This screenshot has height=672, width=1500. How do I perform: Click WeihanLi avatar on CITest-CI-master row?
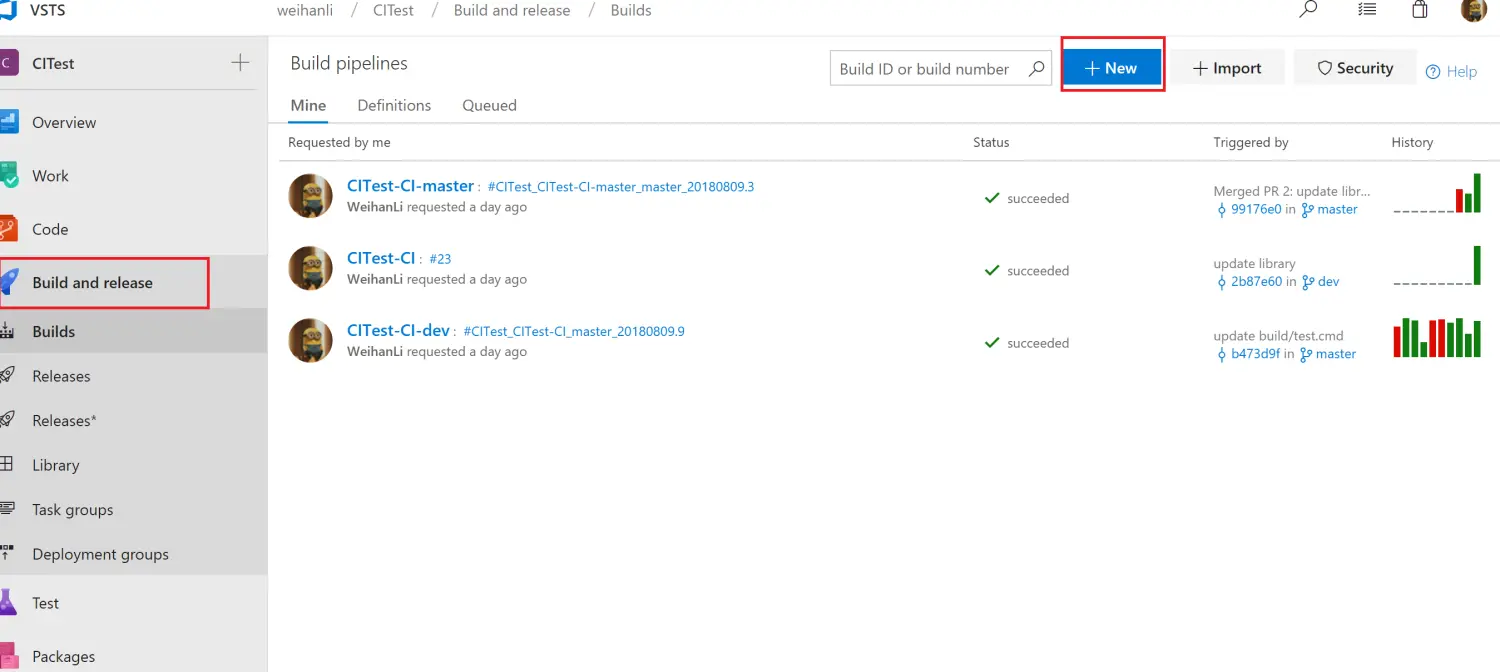pyautogui.click(x=310, y=195)
